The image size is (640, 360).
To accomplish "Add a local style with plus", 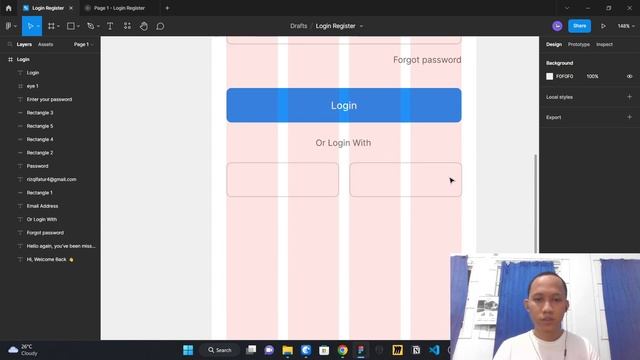I will pyautogui.click(x=629, y=97).
